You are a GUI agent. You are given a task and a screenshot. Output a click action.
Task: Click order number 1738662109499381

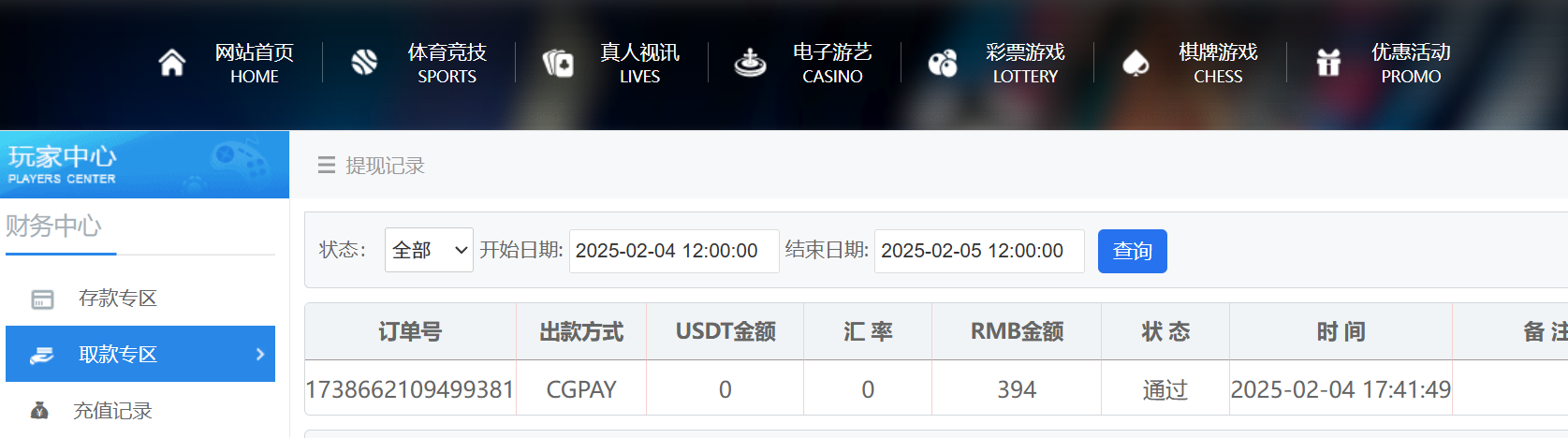point(410,389)
